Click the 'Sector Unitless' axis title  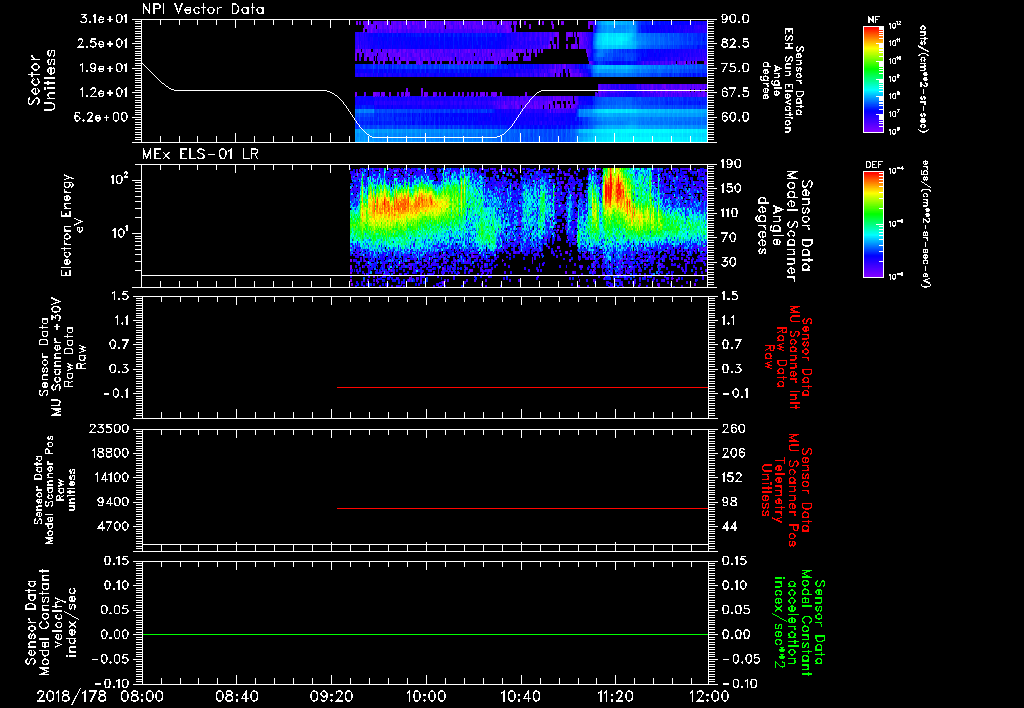(x=42, y=80)
